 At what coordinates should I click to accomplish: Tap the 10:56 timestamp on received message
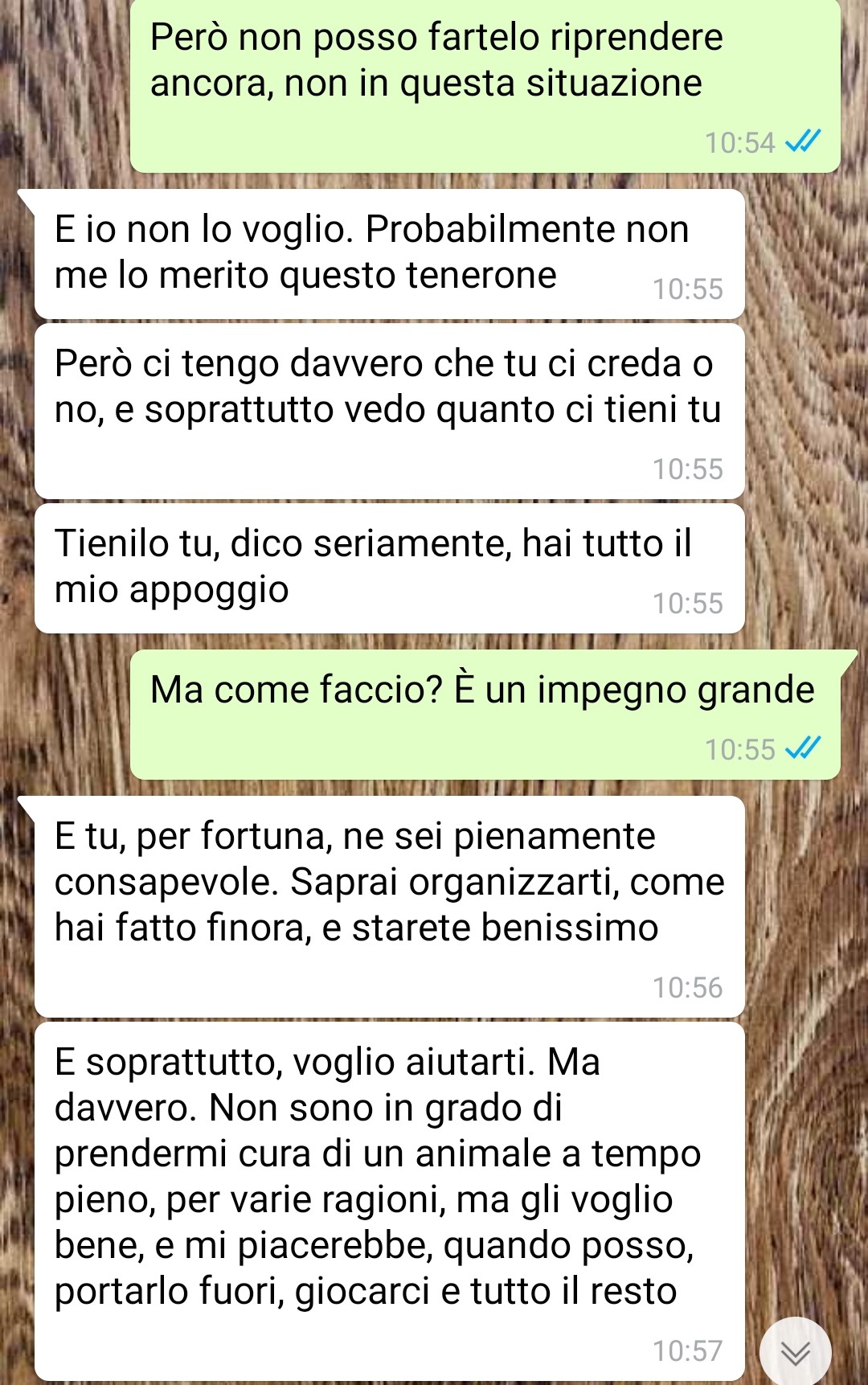point(688,988)
